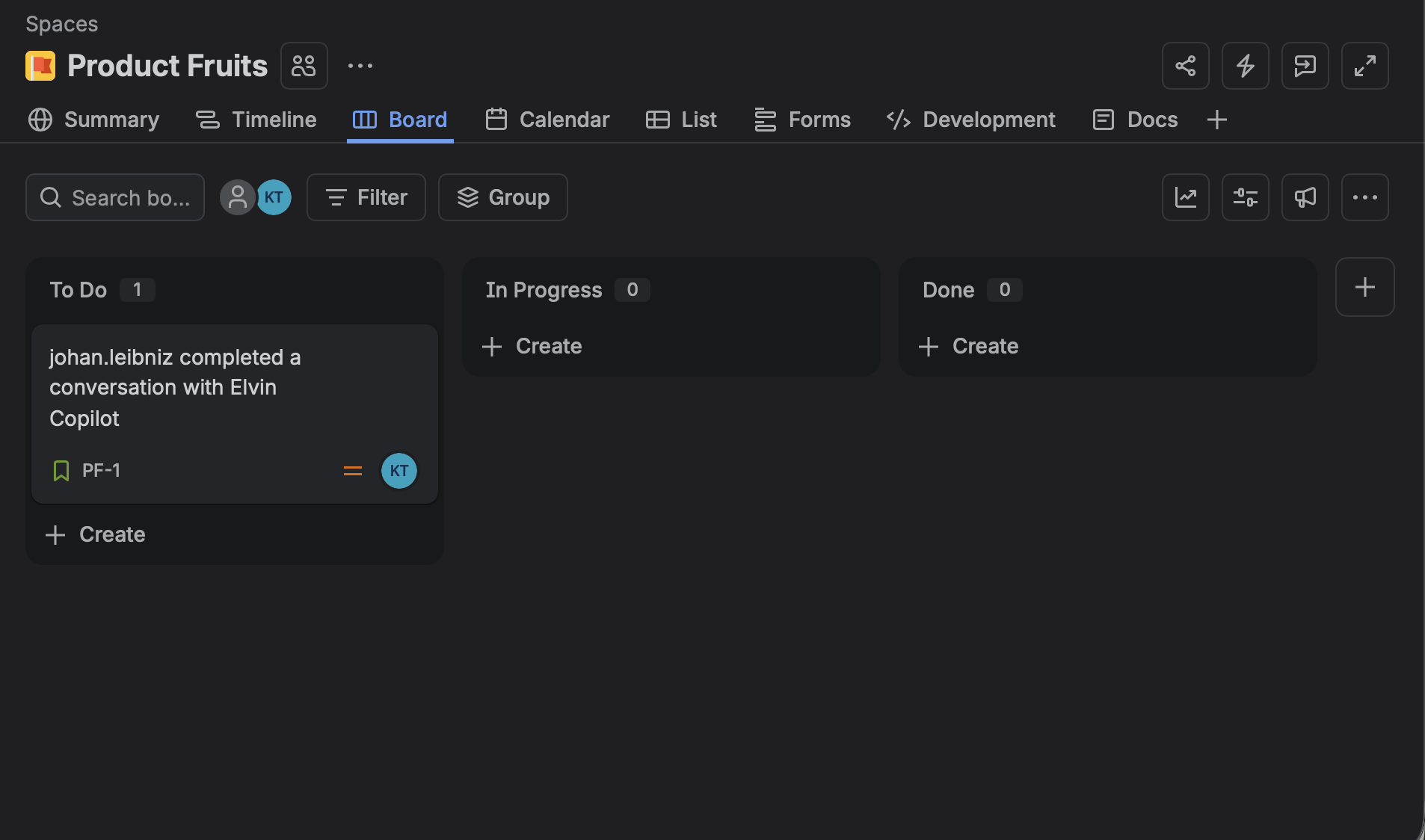
Task: Switch to the List tab
Action: point(681,120)
